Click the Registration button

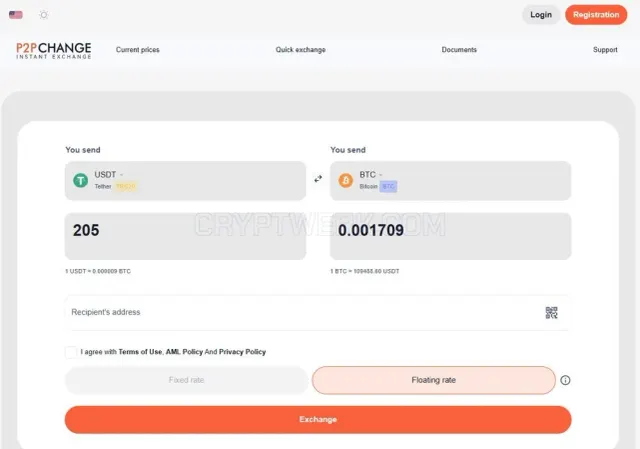tap(596, 15)
